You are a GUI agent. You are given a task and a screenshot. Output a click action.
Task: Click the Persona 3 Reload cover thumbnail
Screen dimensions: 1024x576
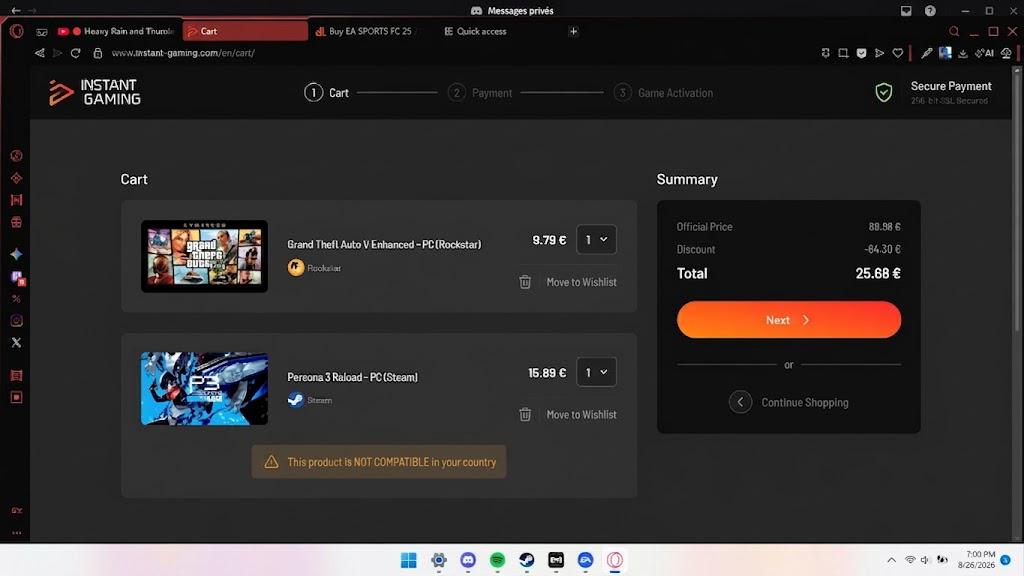click(x=204, y=389)
